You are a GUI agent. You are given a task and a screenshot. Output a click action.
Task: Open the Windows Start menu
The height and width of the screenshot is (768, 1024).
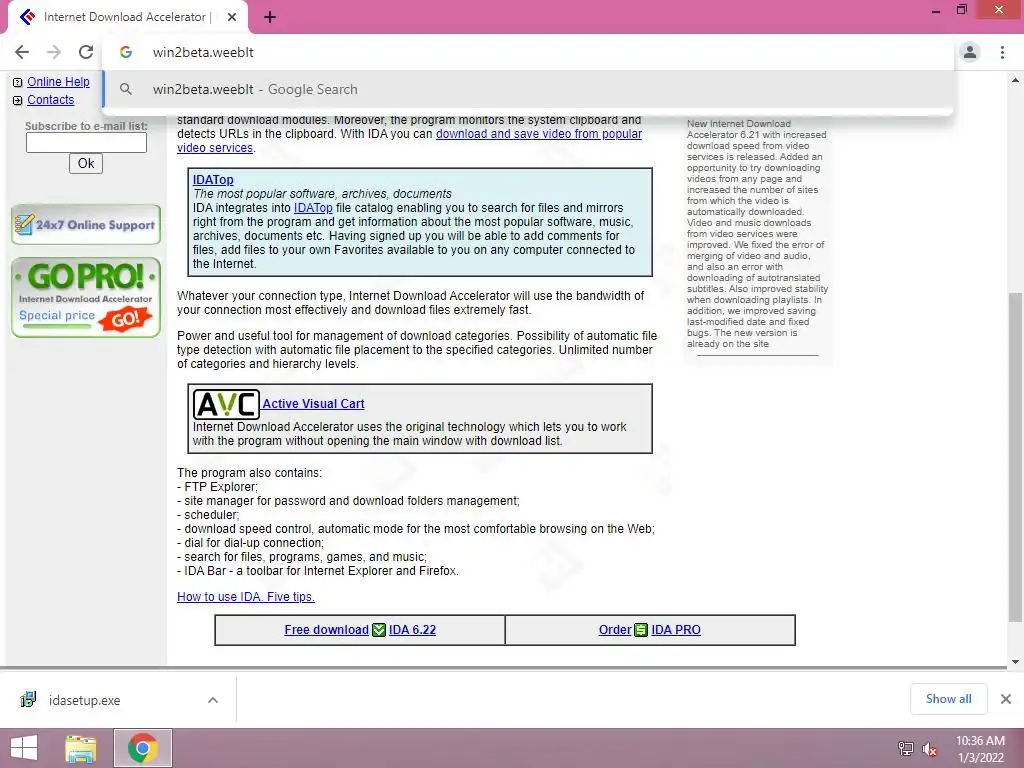point(24,748)
